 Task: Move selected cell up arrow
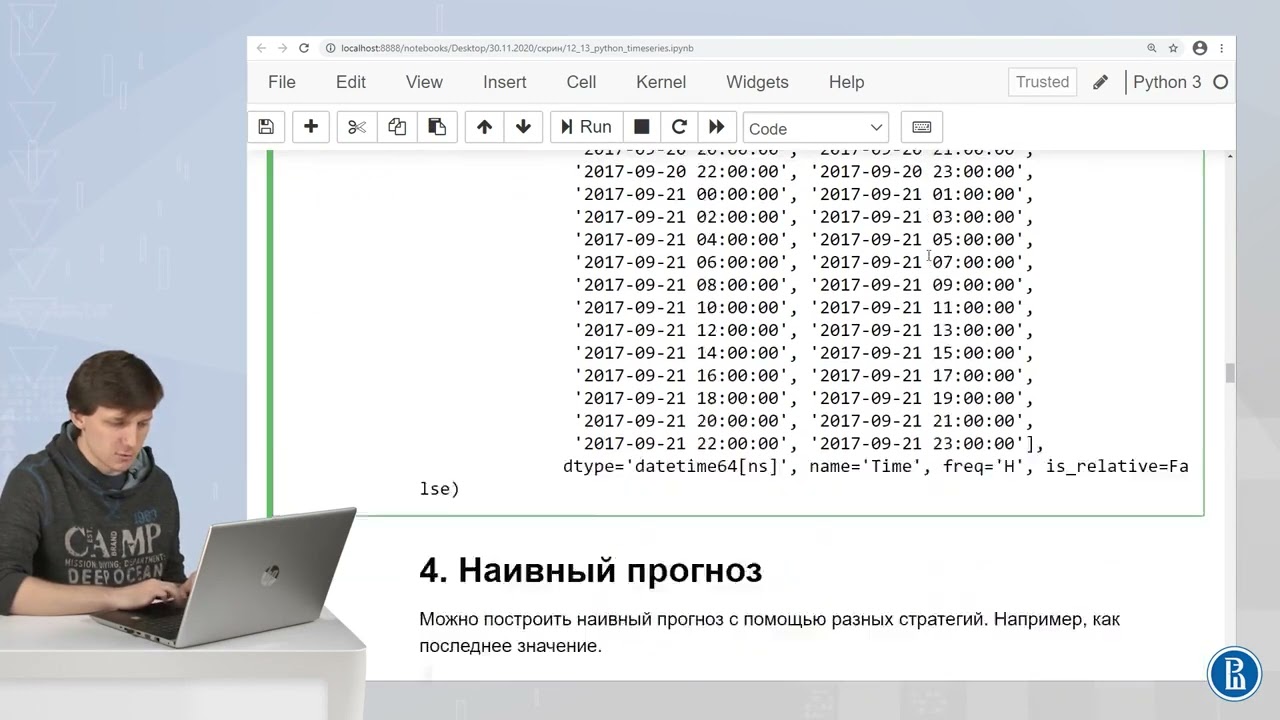click(x=485, y=127)
